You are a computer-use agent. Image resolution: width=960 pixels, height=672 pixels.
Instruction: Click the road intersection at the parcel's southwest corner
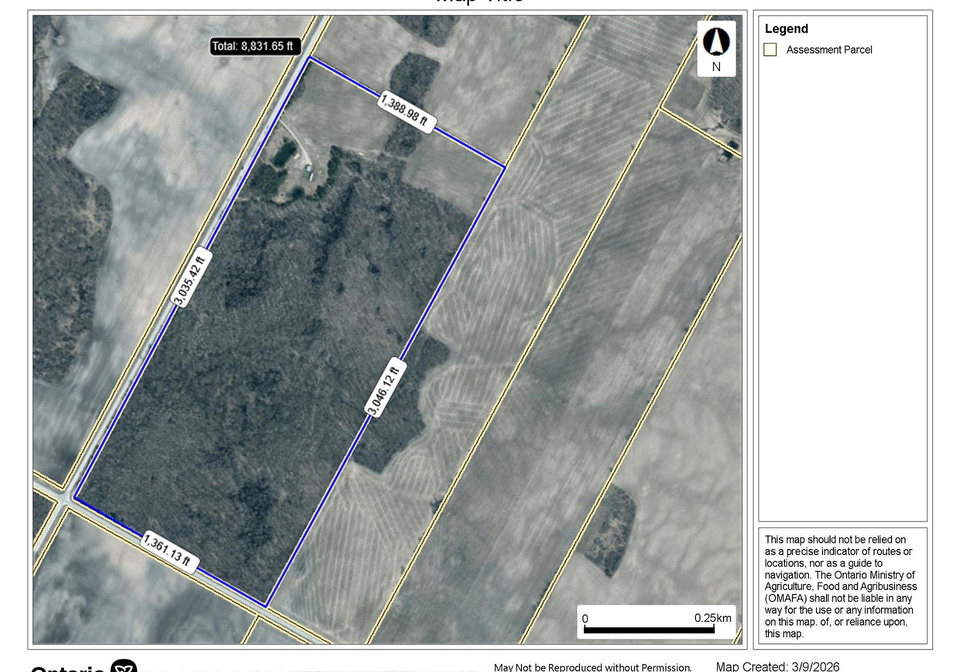pyautogui.click(x=64, y=495)
